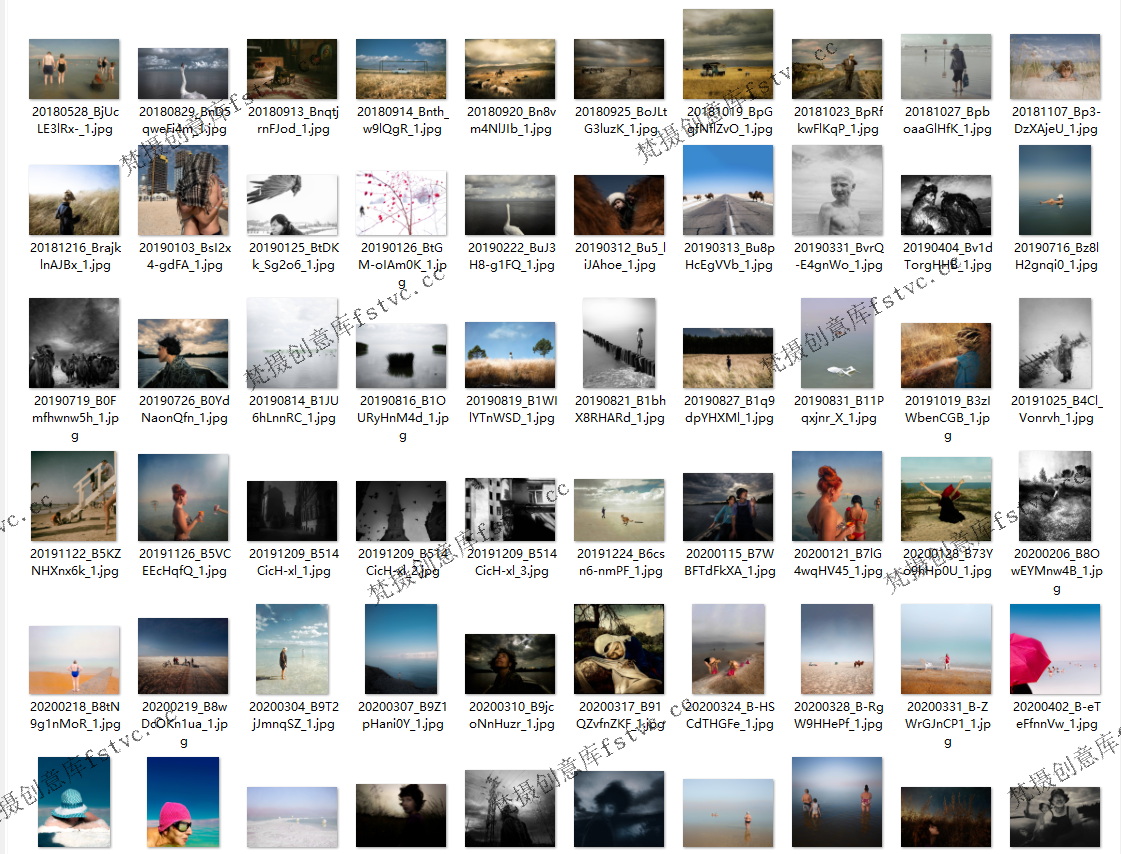This screenshot has width=1121, height=854.
Task: Select dark portrait 20200310_B9jcoNnHuzr_1.jpg
Action: (x=510, y=664)
